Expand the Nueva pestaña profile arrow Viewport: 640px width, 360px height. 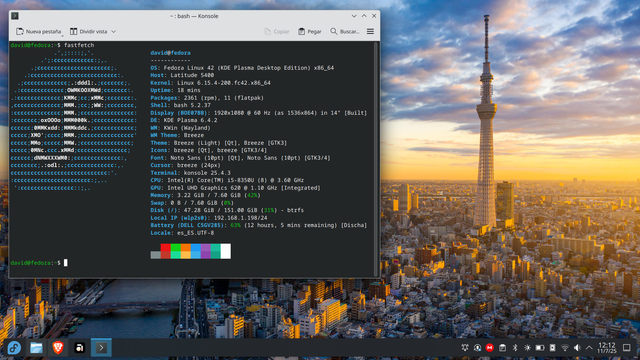pos(62,35)
